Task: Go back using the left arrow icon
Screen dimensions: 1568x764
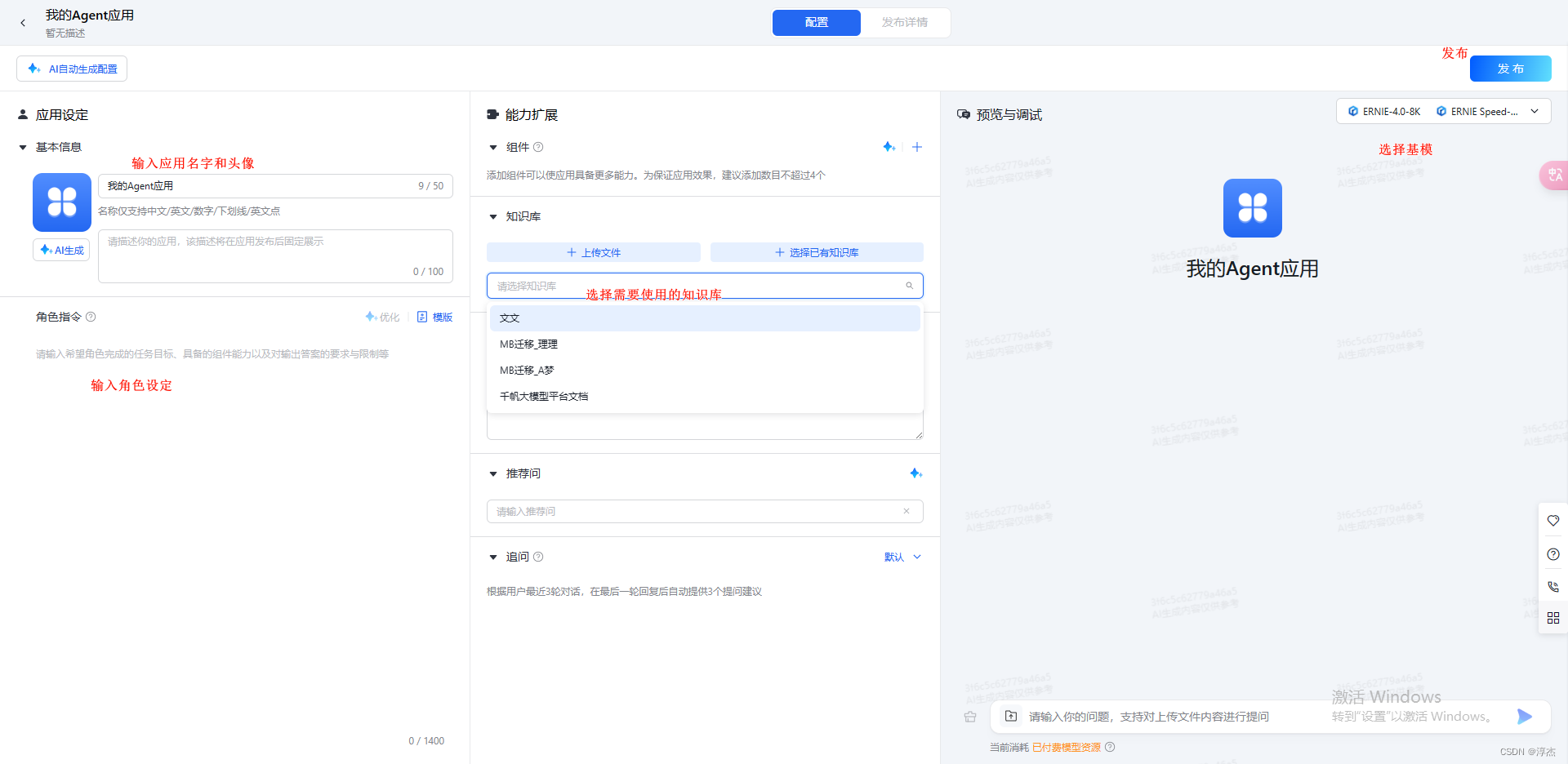Action: coord(23,23)
